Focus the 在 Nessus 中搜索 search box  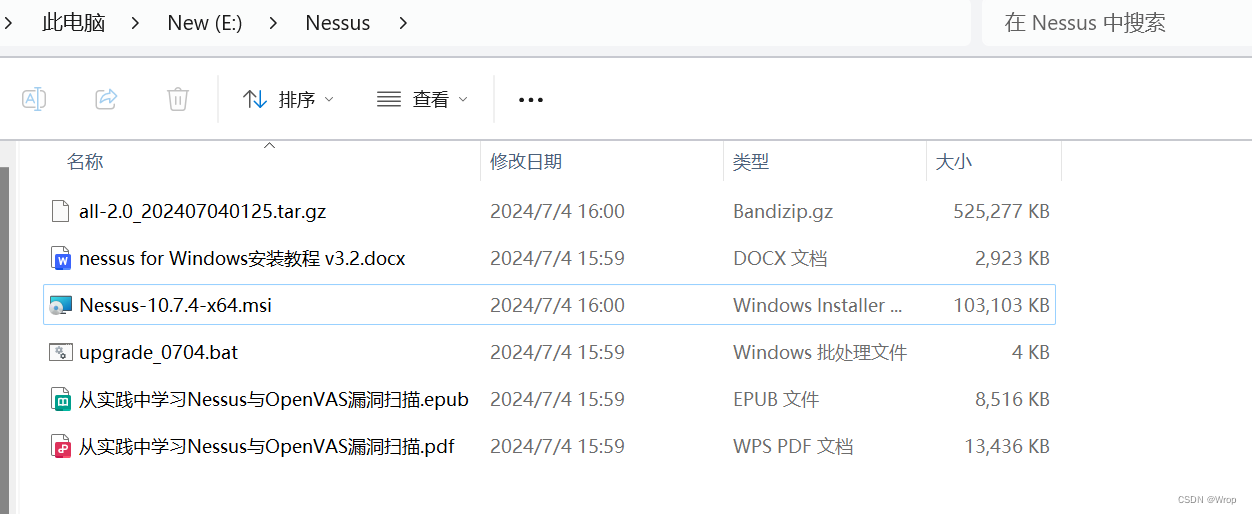[x=1117, y=23]
